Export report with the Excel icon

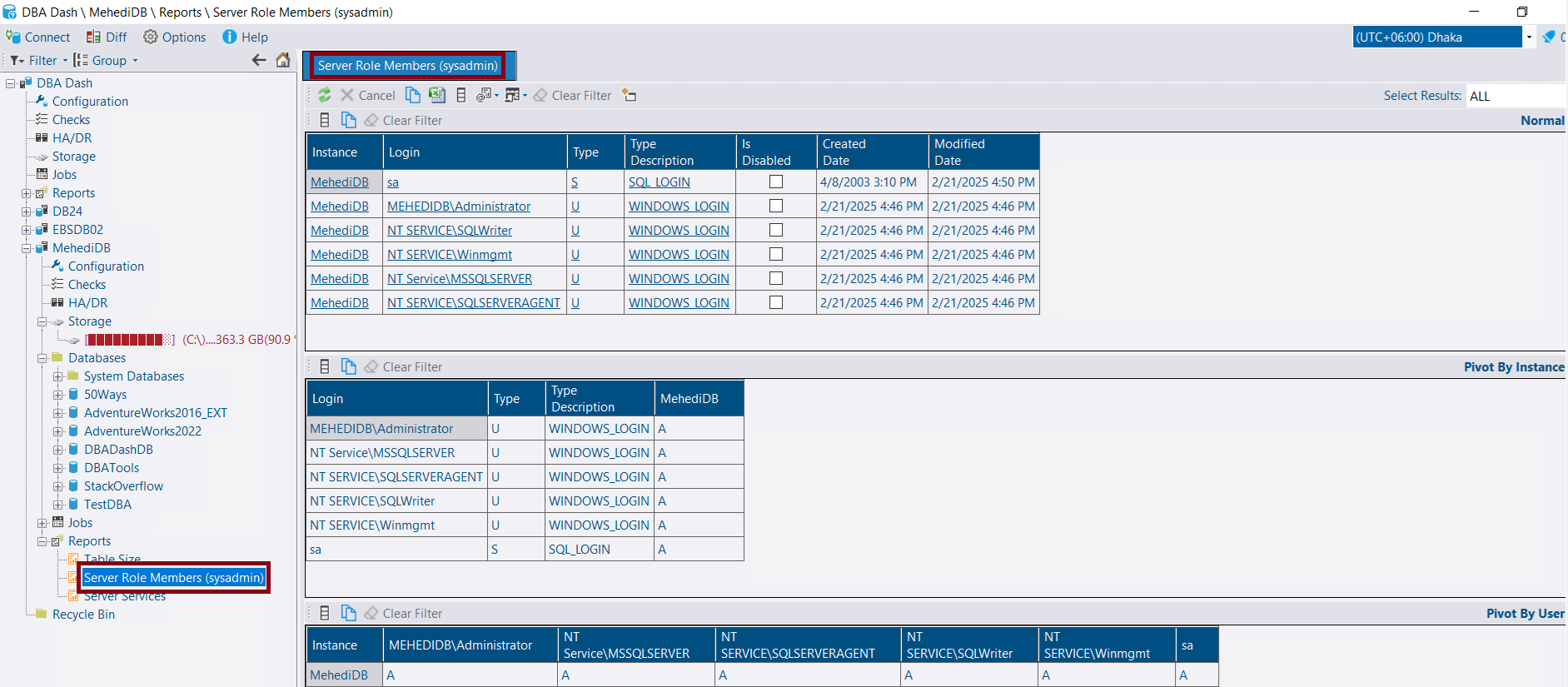[436, 96]
